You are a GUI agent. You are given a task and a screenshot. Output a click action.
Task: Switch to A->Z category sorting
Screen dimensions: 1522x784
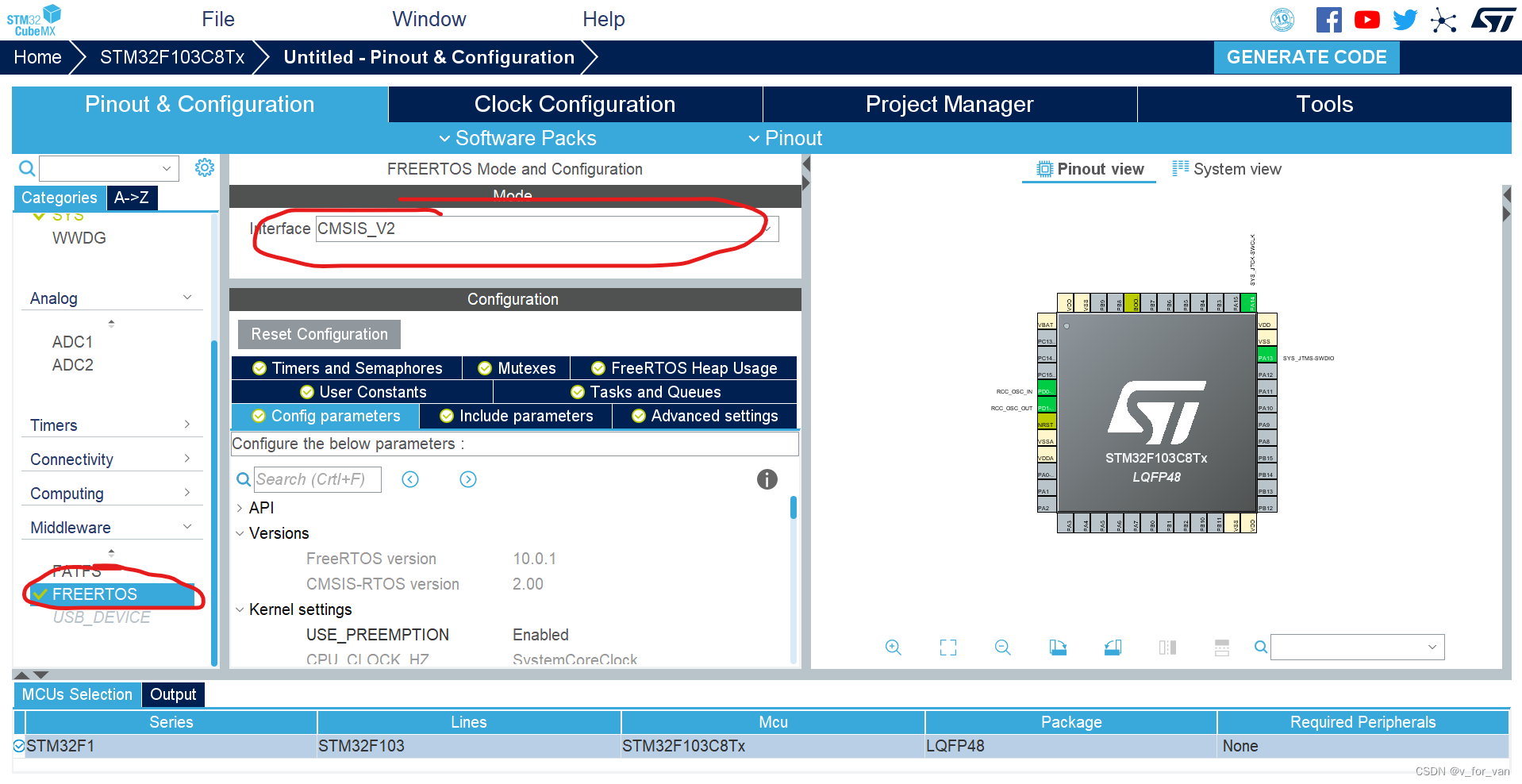pos(131,198)
